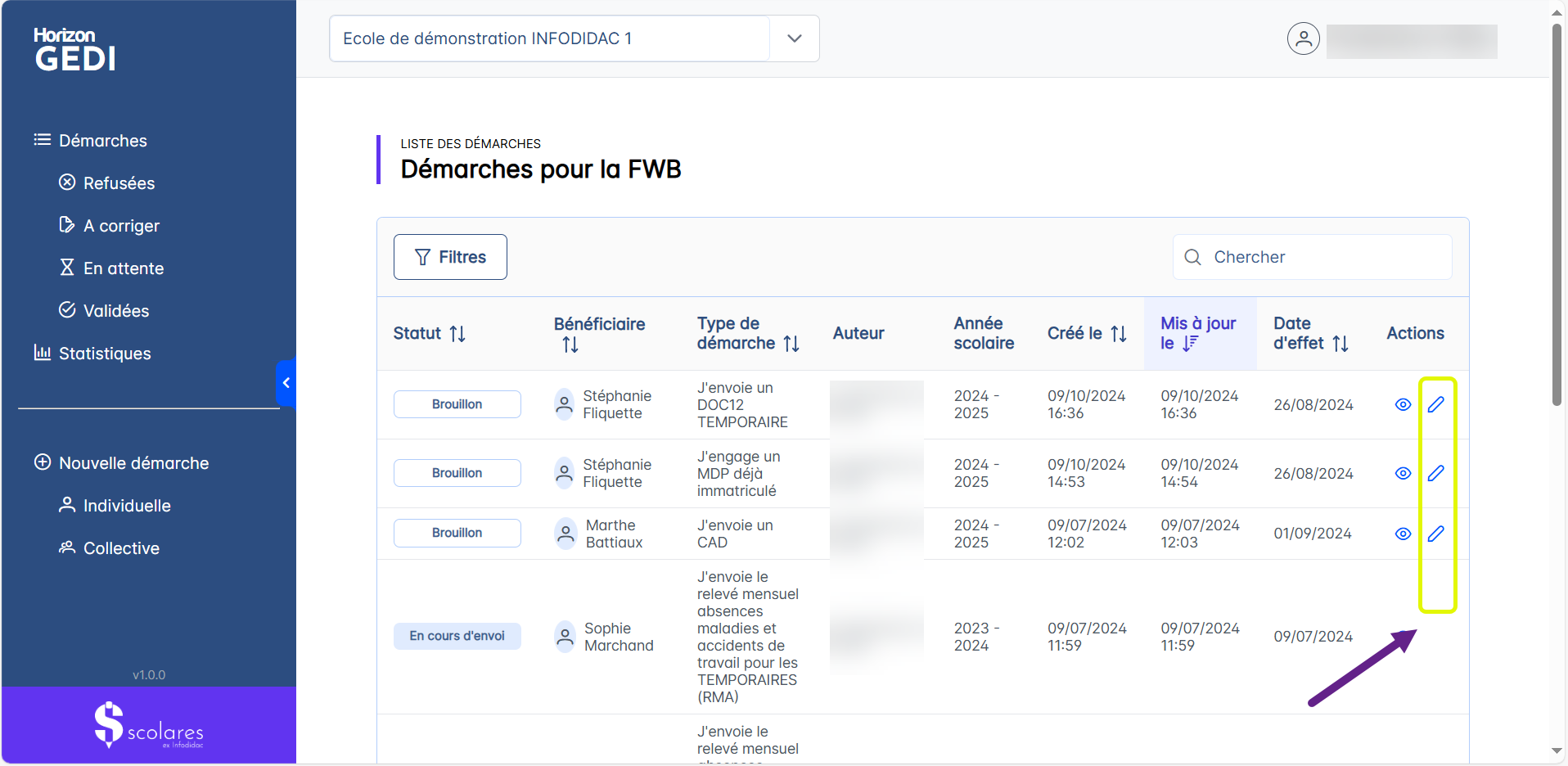Edit the MDP déjà immatriculé draft
The image size is (1568, 766).
tap(1435, 473)
